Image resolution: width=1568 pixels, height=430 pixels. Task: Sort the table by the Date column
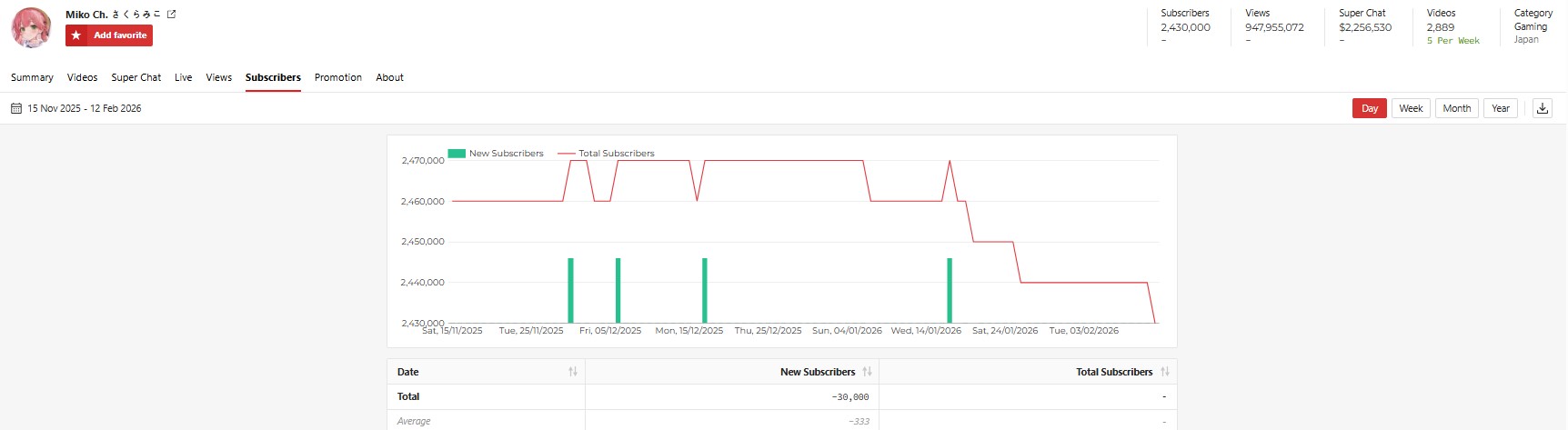pyautogui.click(x=573, y=372)
